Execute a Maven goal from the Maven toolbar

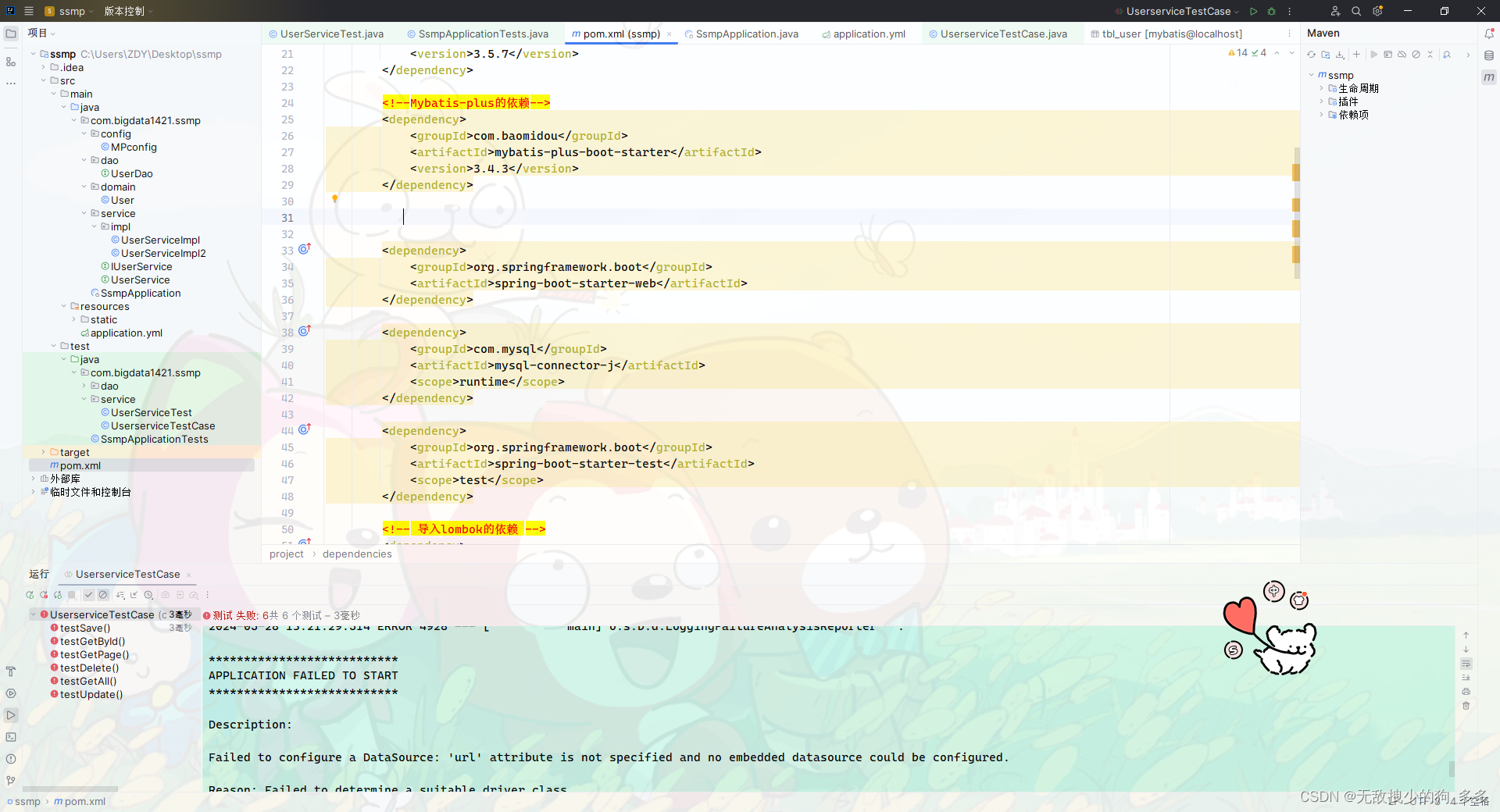[x=1388, y=55]
